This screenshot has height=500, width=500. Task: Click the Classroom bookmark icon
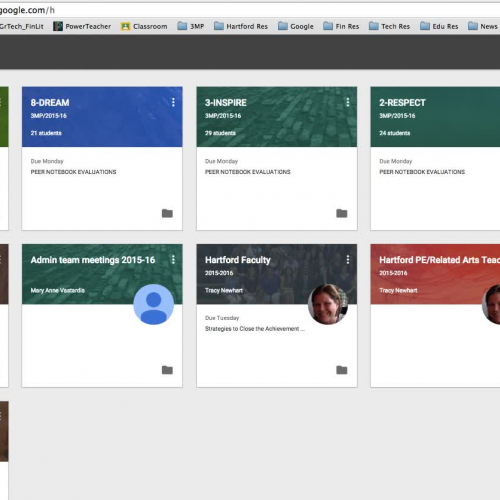click(125, 26)
